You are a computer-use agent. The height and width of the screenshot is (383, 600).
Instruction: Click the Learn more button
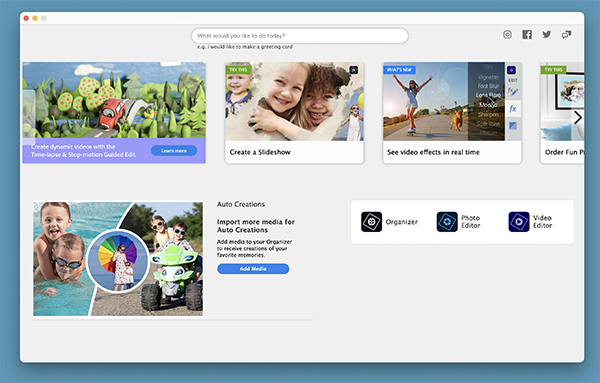click(174, 151)
